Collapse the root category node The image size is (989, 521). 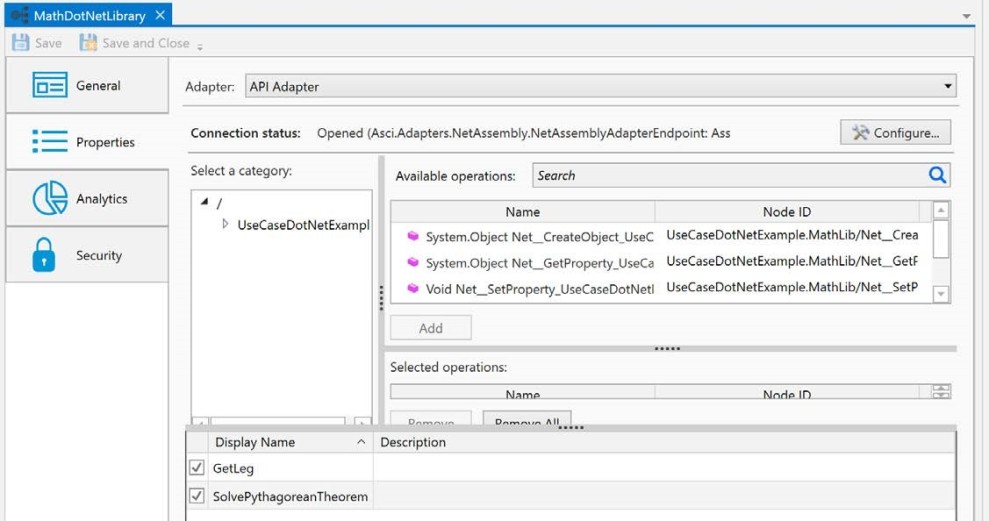pos(205,203)
